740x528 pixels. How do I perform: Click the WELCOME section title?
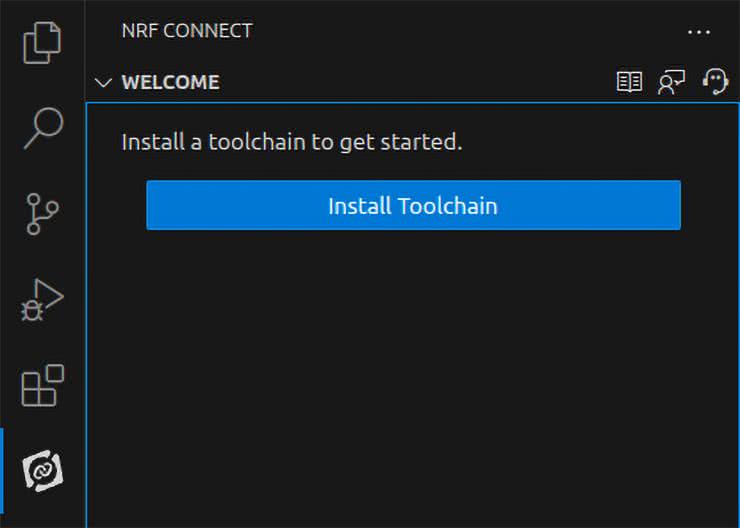(x=170, y=83)
